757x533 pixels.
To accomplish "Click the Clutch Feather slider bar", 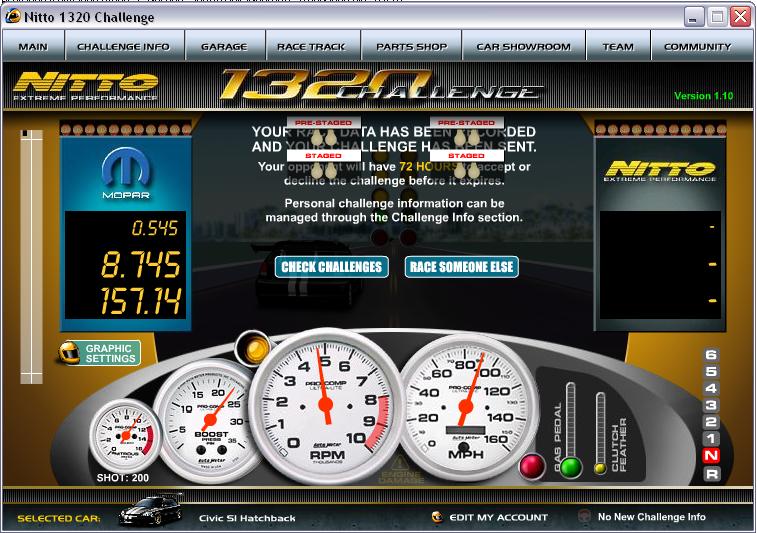I will 600,425.
